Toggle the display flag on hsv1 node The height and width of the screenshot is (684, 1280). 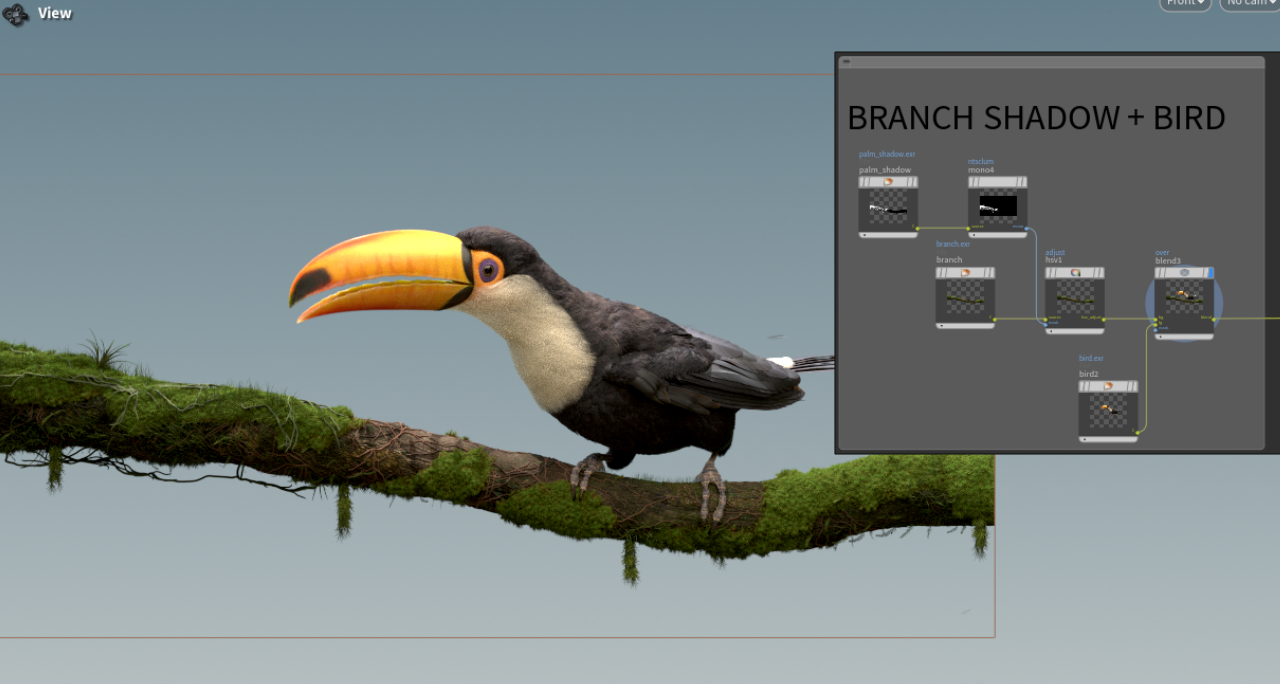1100,272
